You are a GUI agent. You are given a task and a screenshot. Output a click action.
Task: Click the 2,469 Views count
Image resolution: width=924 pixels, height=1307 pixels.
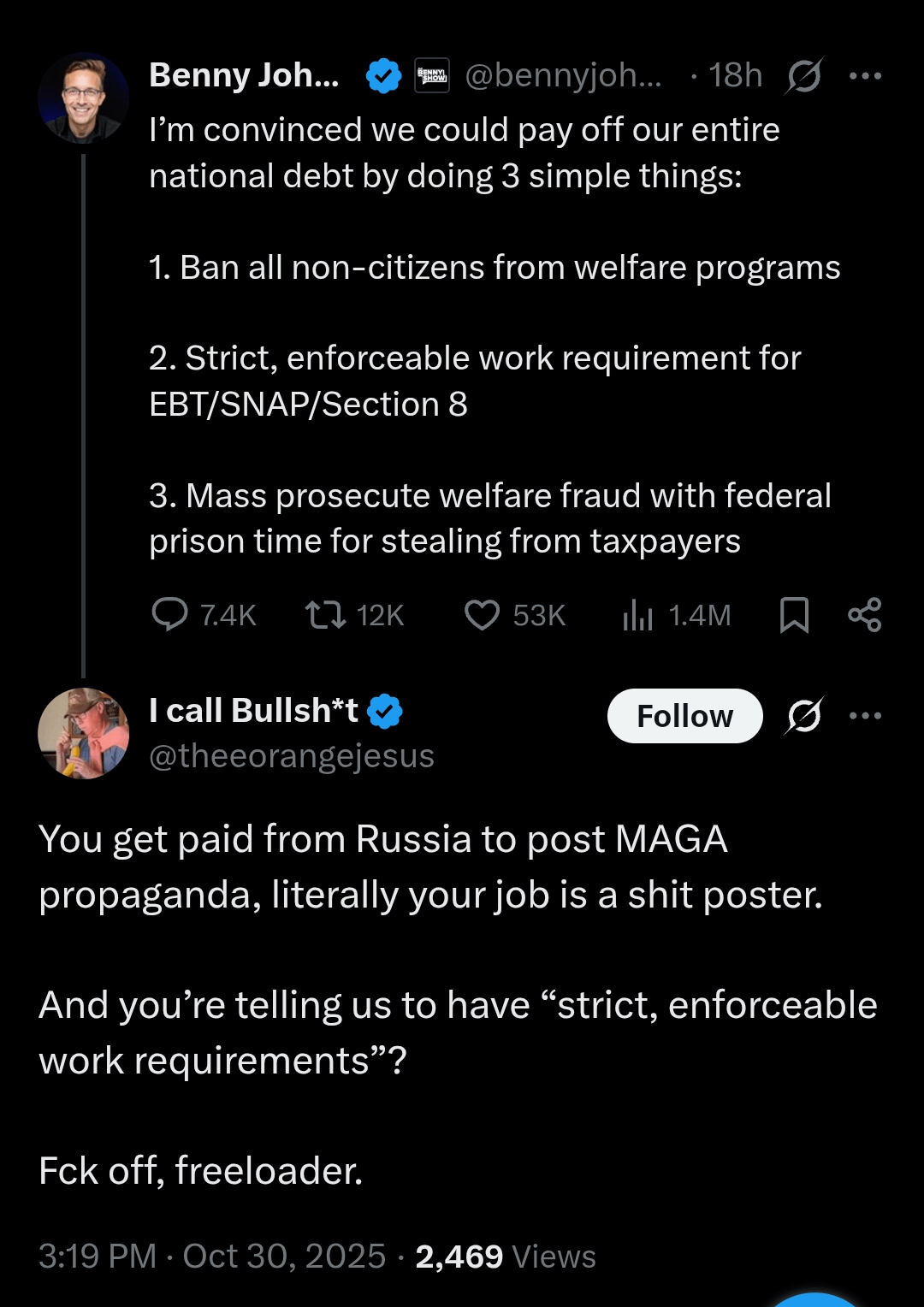(x=505, y=1257)
